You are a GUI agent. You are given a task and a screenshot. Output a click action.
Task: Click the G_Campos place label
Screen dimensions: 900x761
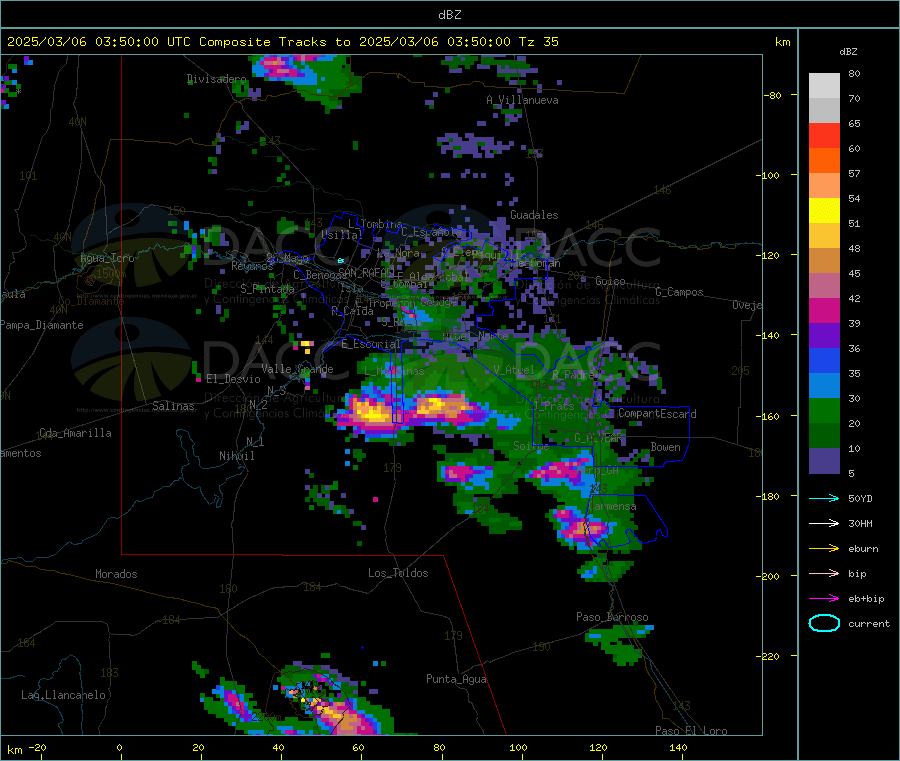[680, 292]
